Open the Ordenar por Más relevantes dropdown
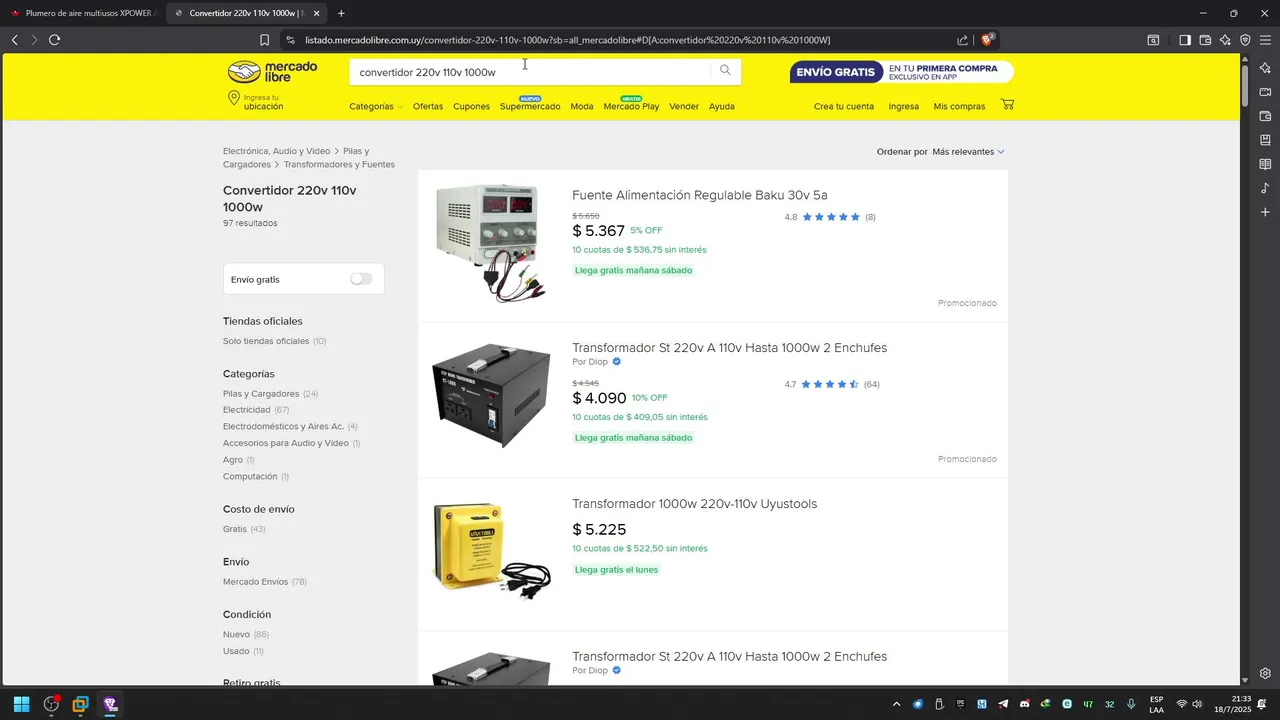This screenshot has width=1280, height=720. click(x=968, y=152)
